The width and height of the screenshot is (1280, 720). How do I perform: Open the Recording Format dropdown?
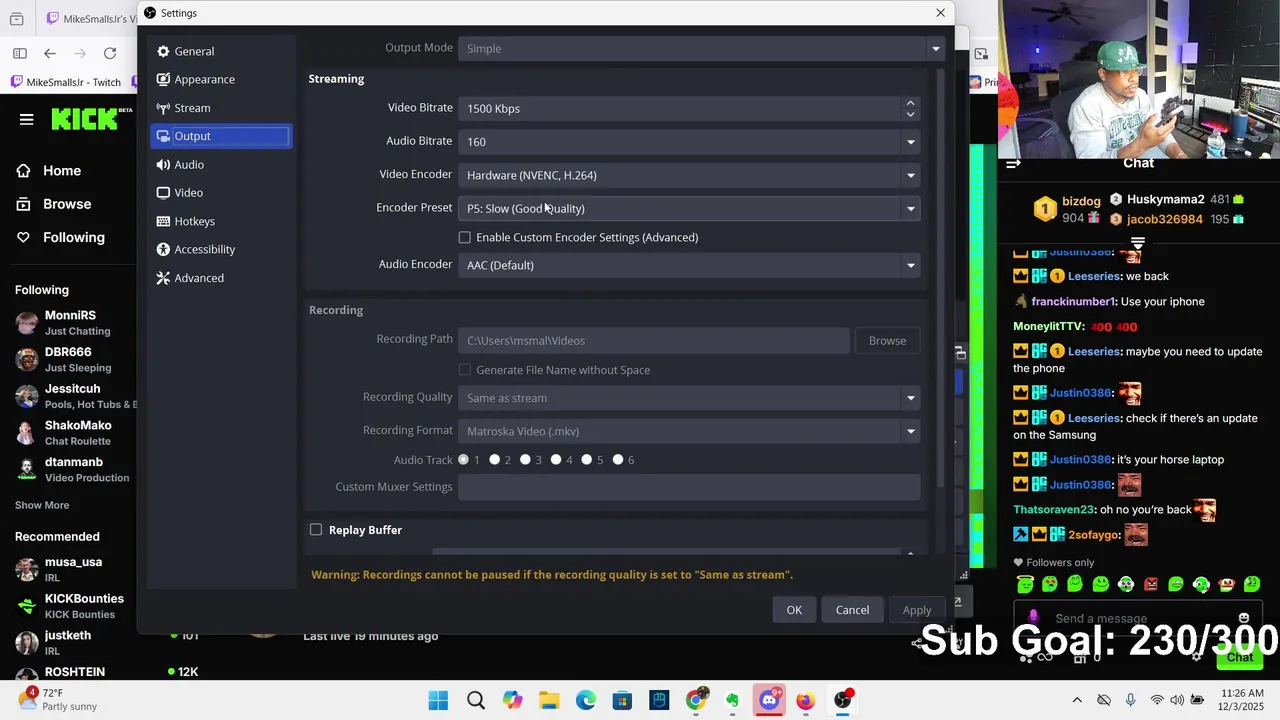click(689, 431)
